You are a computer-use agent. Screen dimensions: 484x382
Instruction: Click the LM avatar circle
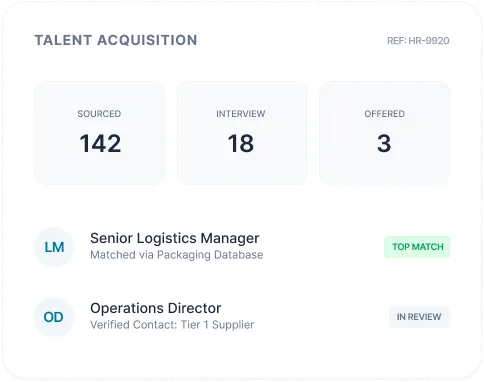click(54, 247)
